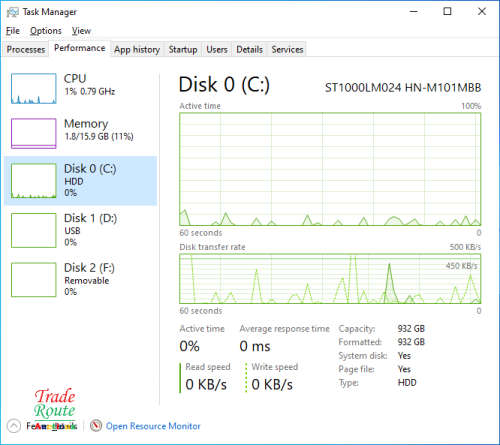
Task: Click the 500 KB/s scale label
Action: [465, 247]
